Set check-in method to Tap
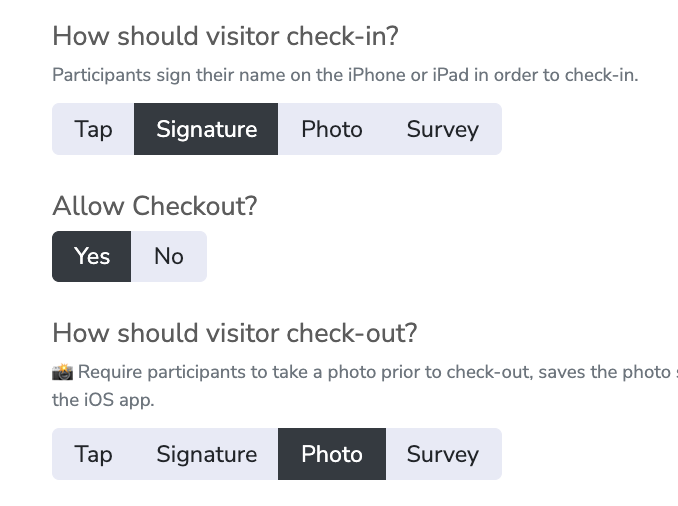The width and height of the screenshot is (678, 506). pyautogui.click(x=93, y=129)
